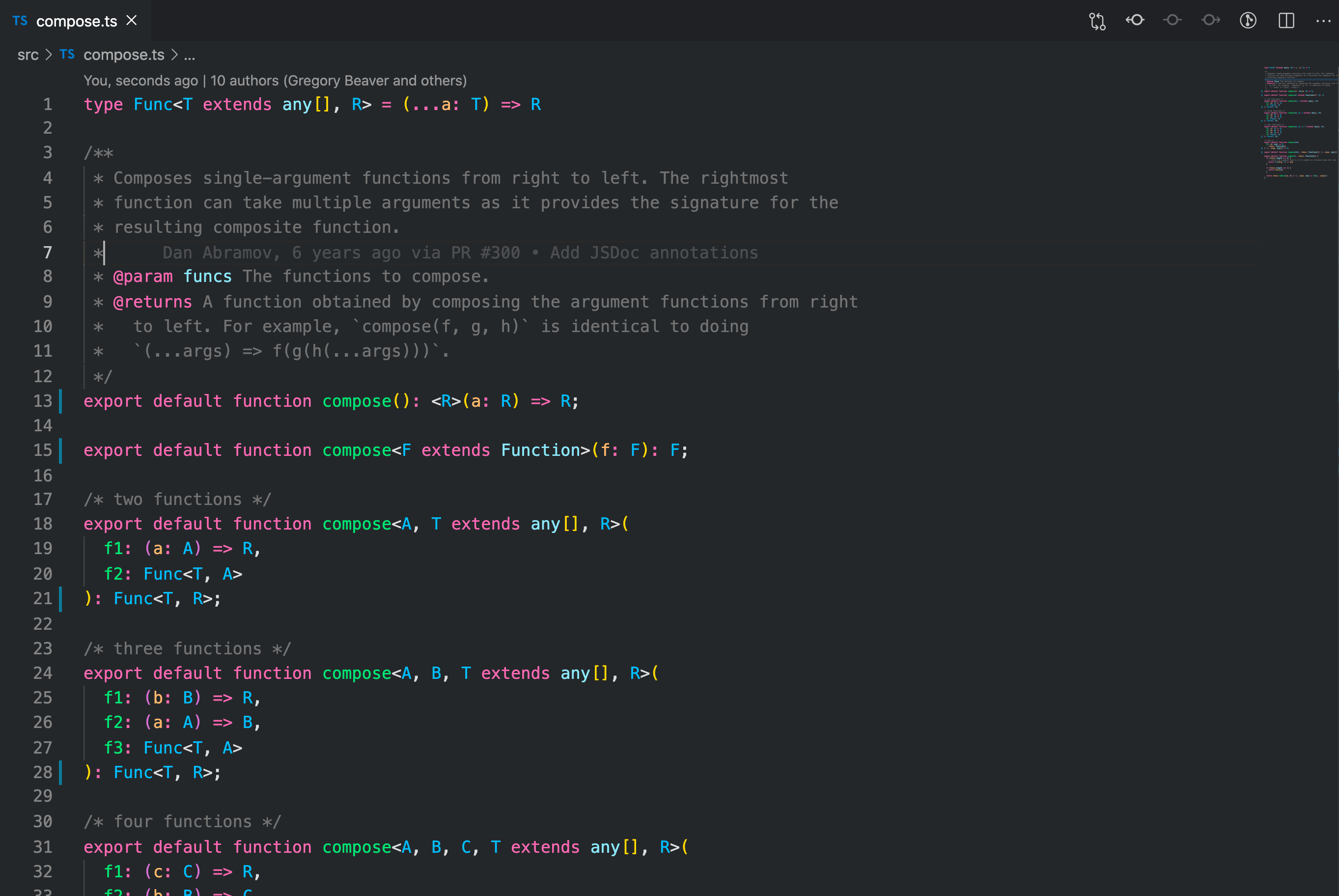Click line number 13 in gutter
The image size is (1339, 896).
[42, 401]
